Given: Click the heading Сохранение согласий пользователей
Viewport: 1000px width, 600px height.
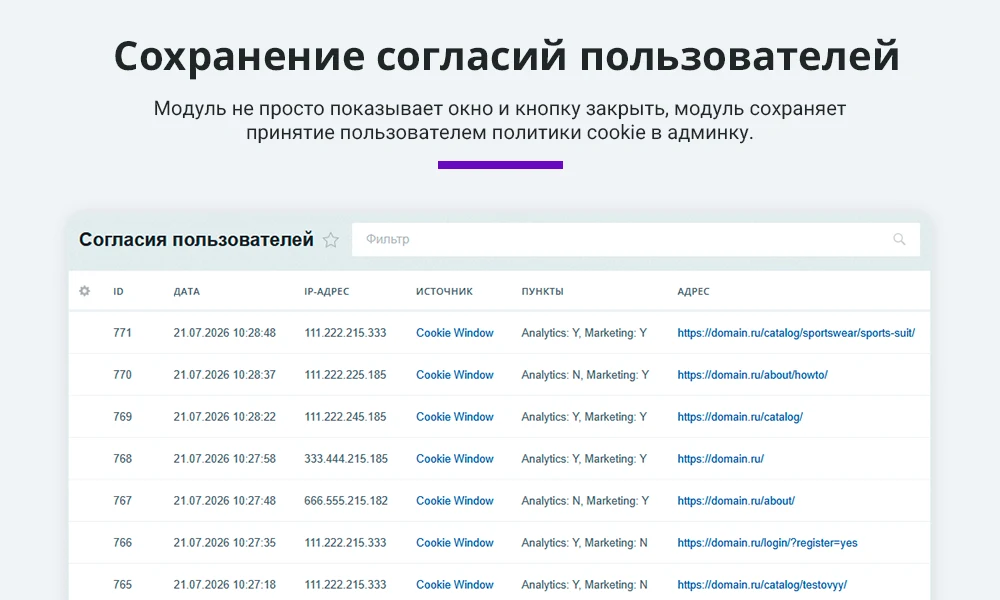Looking at the screenshot, I should (506, 56).
